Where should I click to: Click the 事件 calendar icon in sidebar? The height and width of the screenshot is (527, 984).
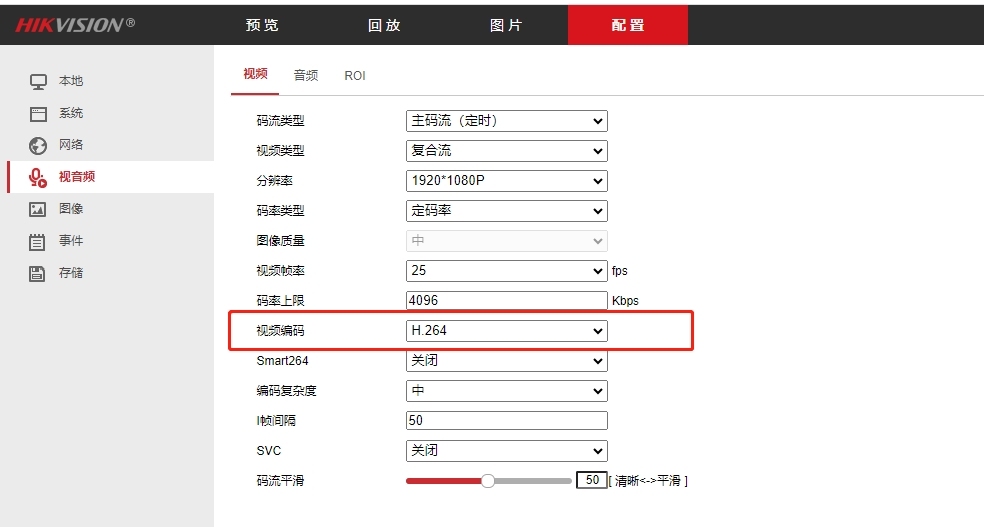pyautogui.click(x=38, y=241)
